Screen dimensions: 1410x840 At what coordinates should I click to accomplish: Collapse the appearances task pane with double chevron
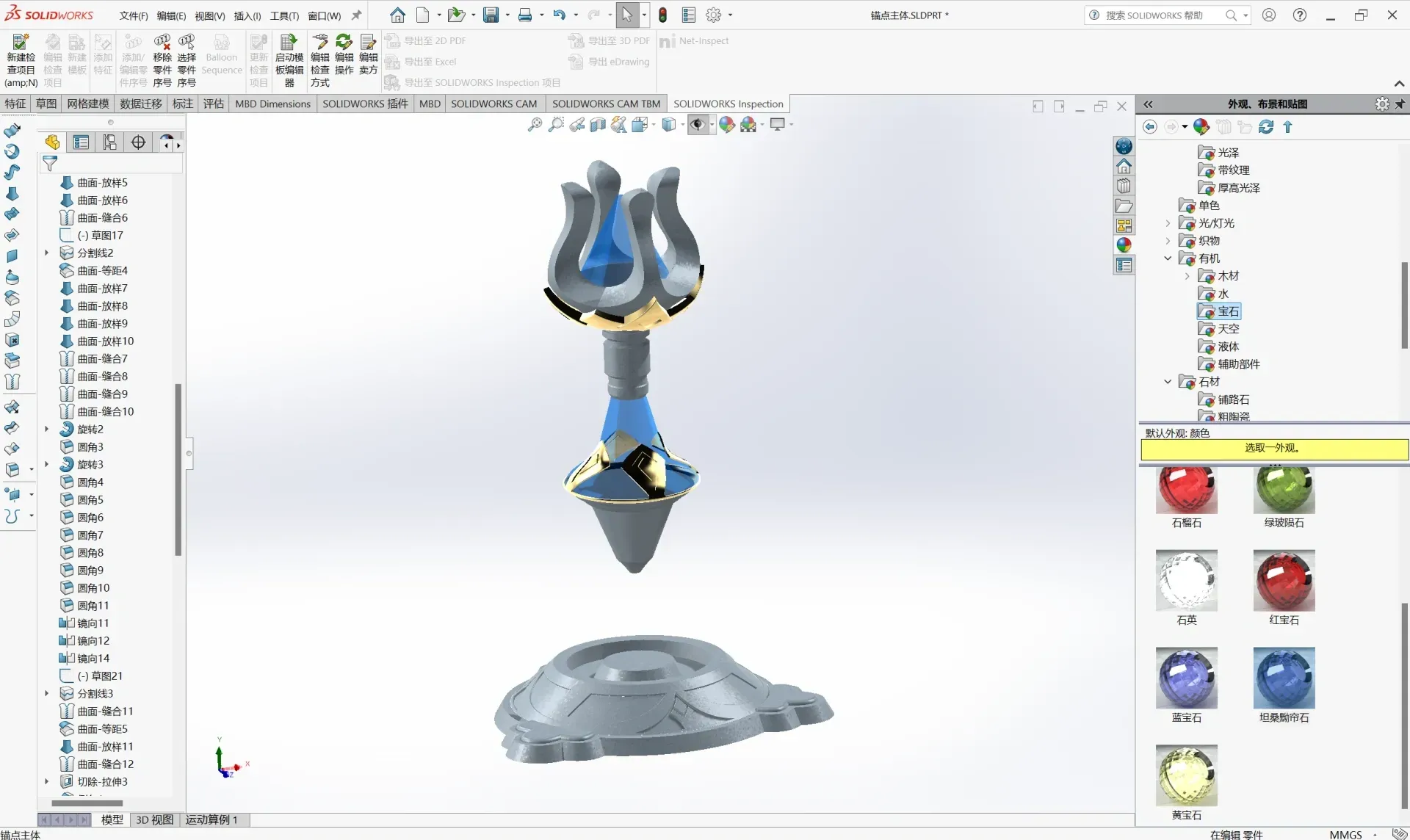pyautogui.click(x=1149, y=104)
